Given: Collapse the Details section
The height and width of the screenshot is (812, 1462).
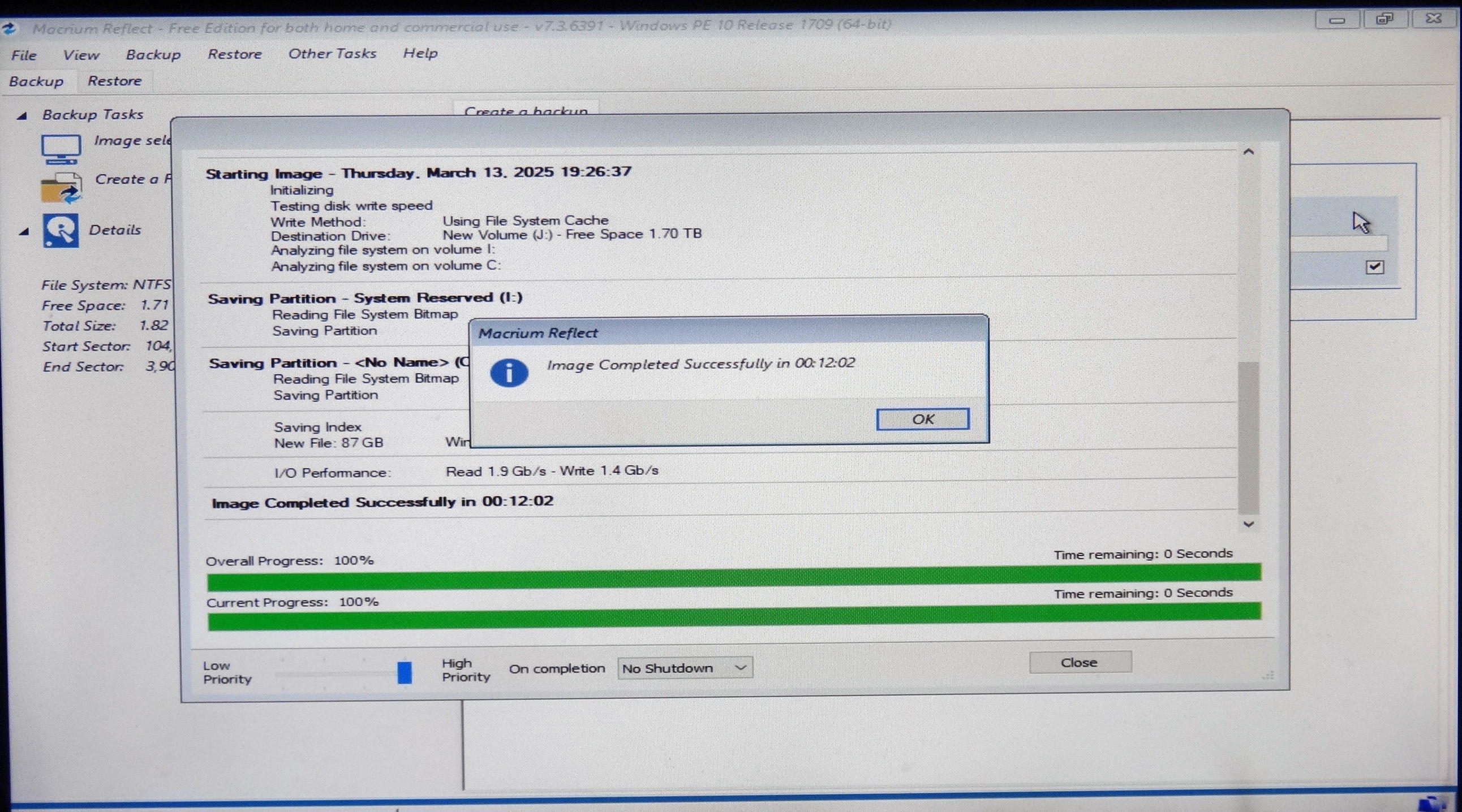Looking at the screenshot, I should point(24,231).
